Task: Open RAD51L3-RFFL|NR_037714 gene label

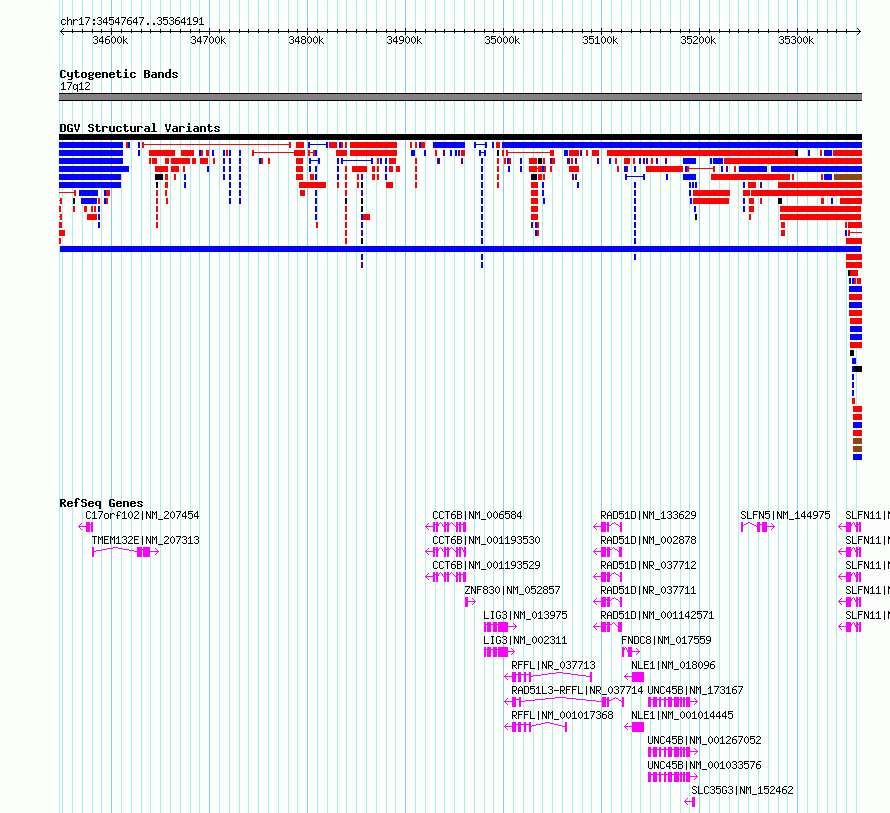Action: point(577,690)
